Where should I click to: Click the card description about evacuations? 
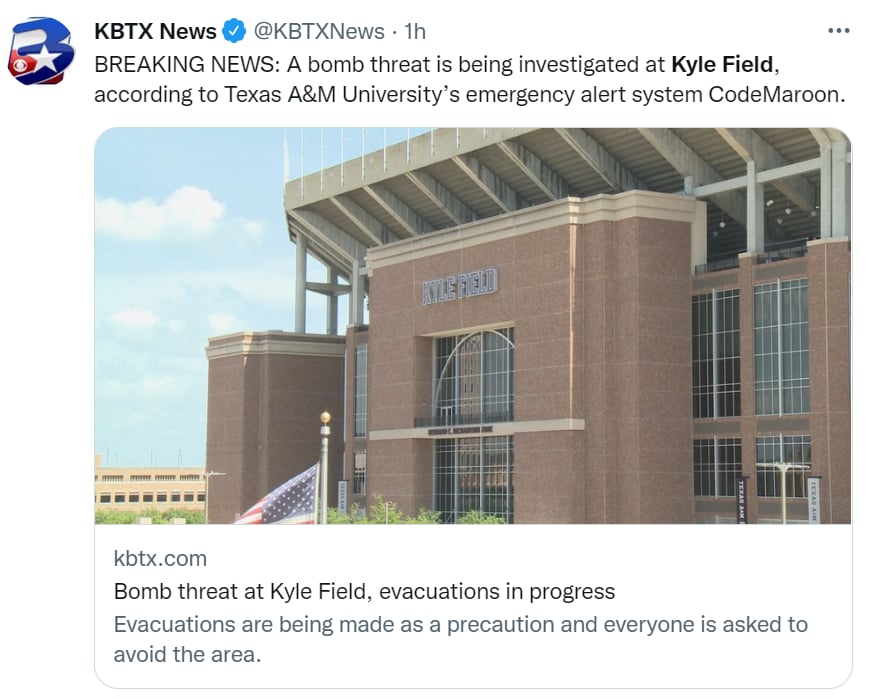coord(460,639)
